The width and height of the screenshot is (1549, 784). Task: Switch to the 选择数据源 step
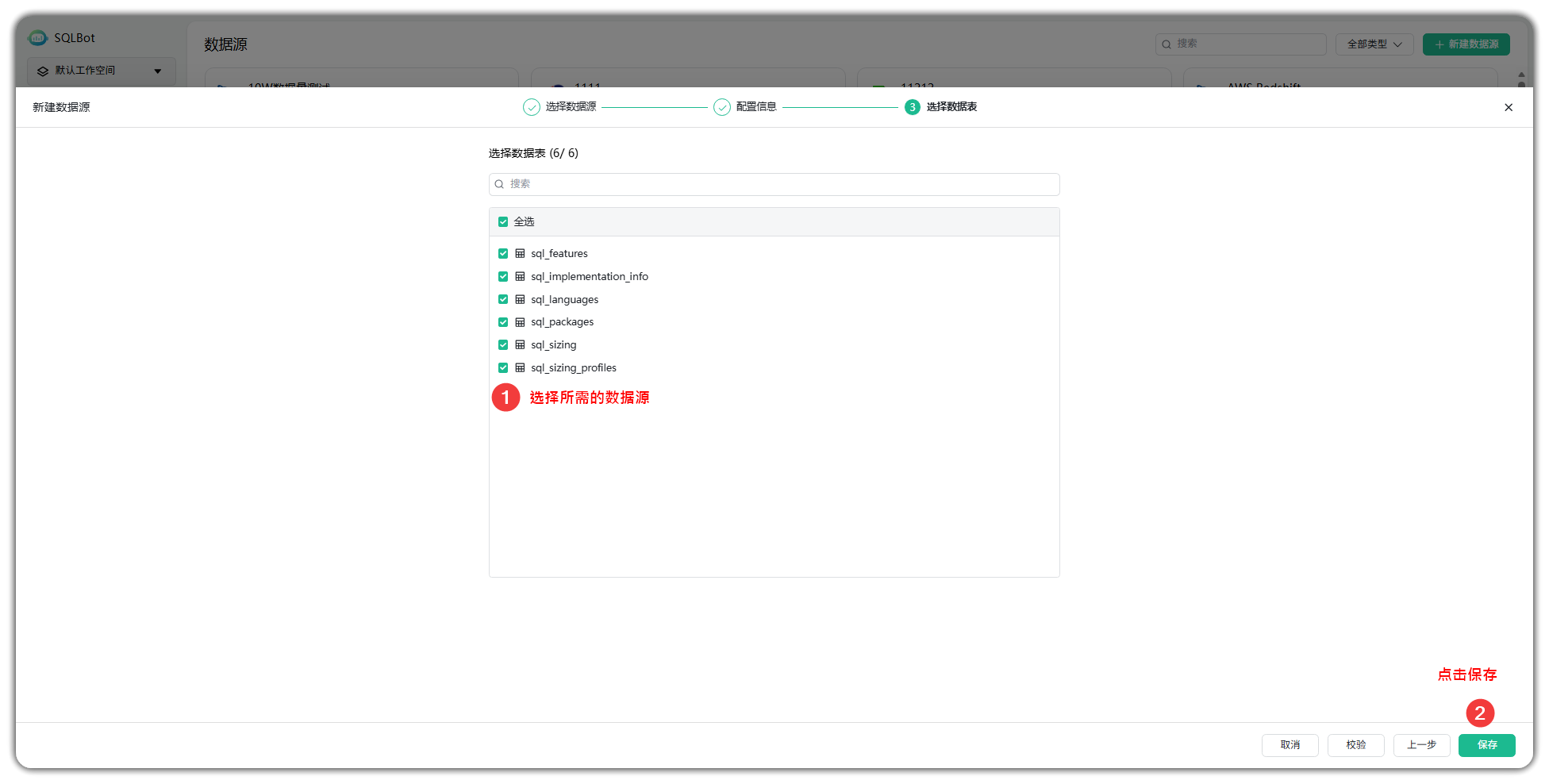coord(570,106)
